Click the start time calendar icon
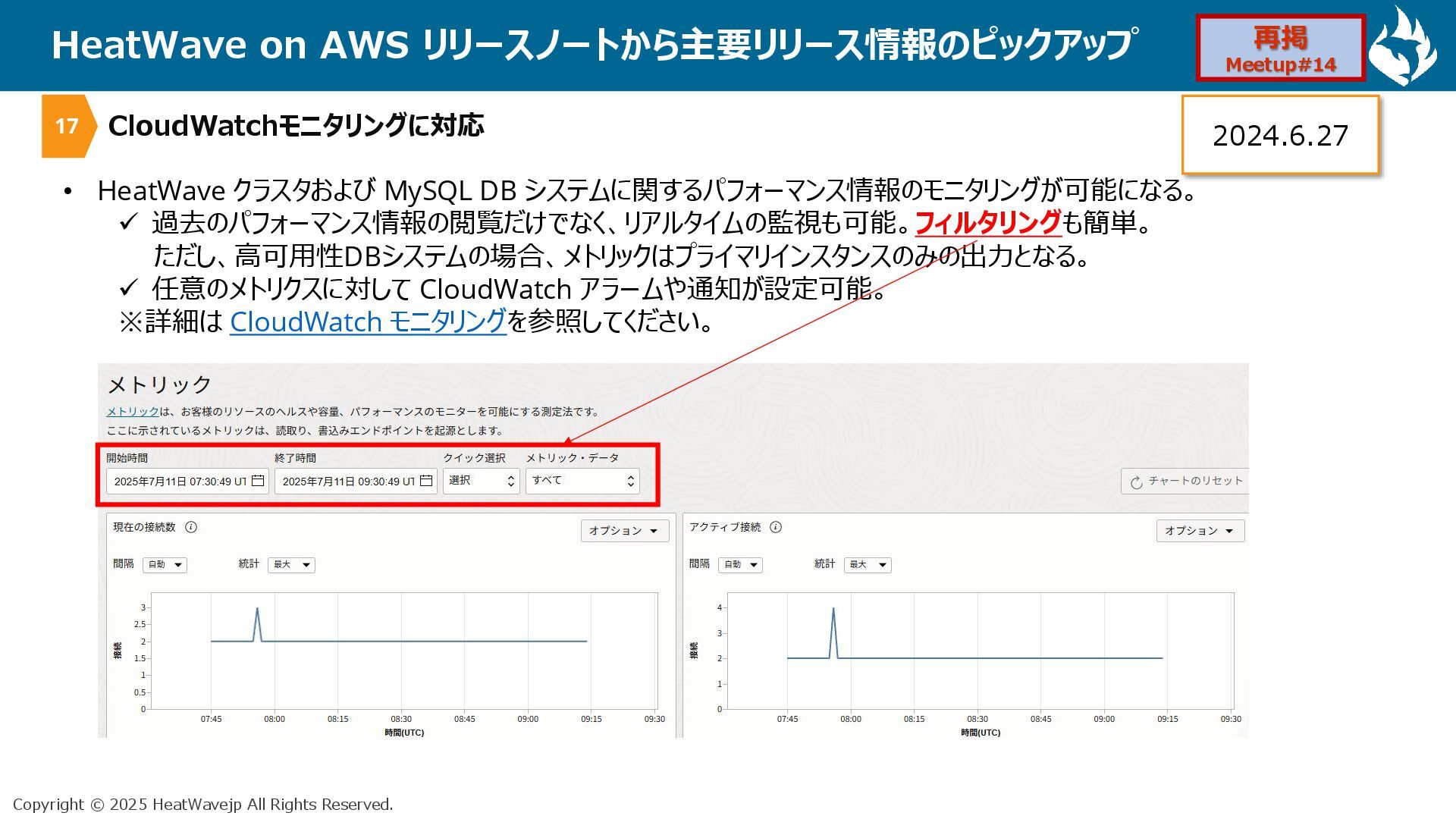The image size is (1456, 819). pyautogui.click(x=258, y=481)
